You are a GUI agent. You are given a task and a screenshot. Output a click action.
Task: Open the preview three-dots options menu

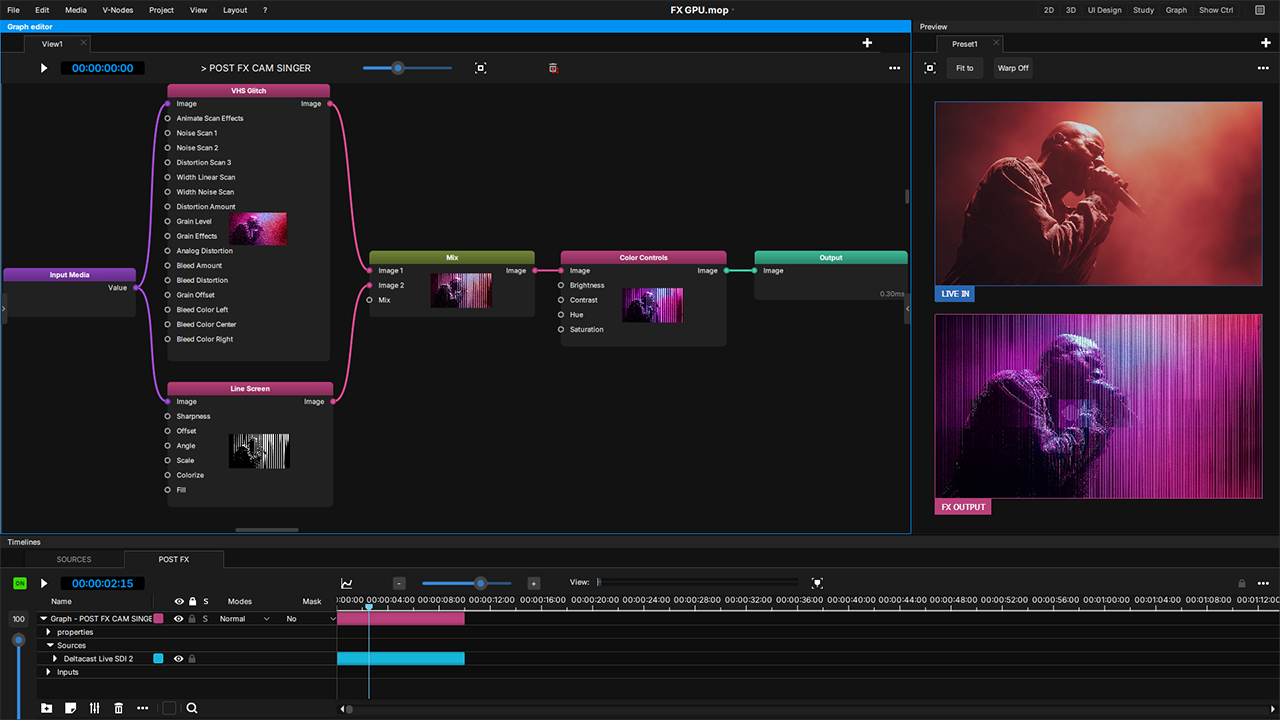coord(1263,68)
